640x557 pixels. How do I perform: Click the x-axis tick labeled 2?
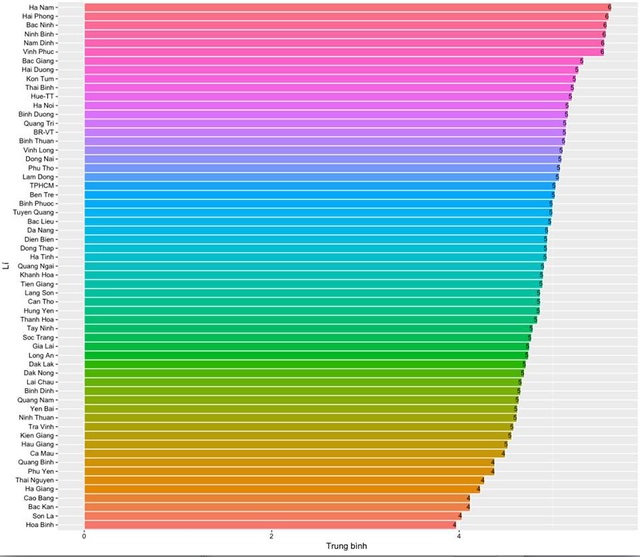pyautogui.click(x=271, y=536)
